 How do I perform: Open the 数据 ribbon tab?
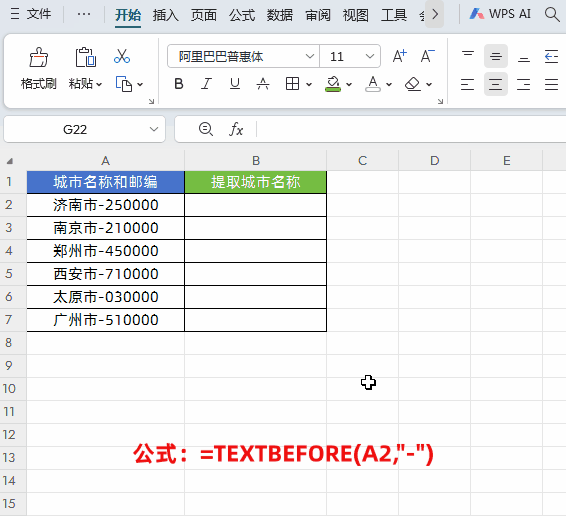[x=280, y=15]
